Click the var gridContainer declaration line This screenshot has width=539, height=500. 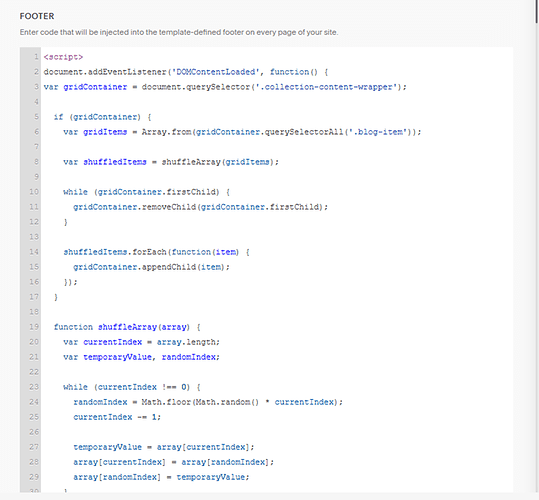click(x=225, y=87)
